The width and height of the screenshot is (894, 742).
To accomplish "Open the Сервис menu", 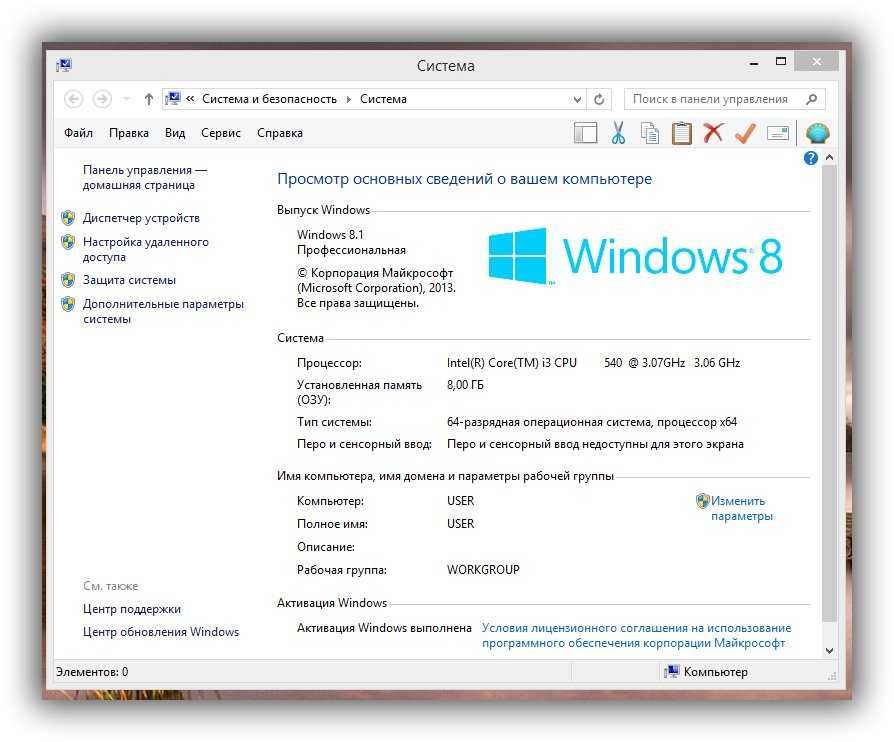I will (221, 133).
